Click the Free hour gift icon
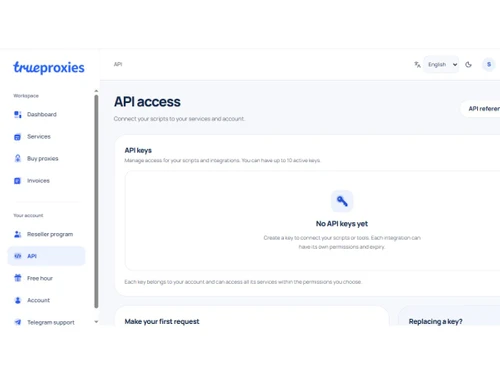The height and width of the screenshot is (375, 500). coord(18,278)
